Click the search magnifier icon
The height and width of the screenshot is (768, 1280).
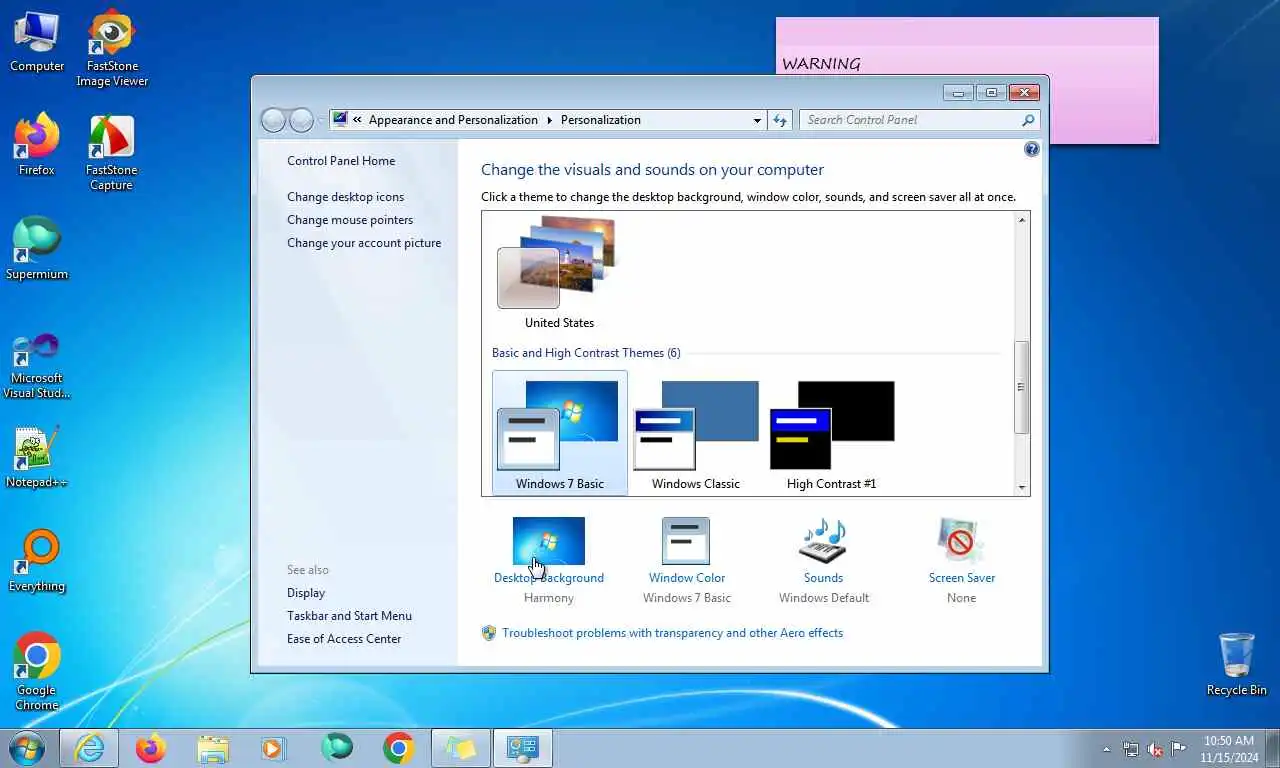(x=1028, y=120)
